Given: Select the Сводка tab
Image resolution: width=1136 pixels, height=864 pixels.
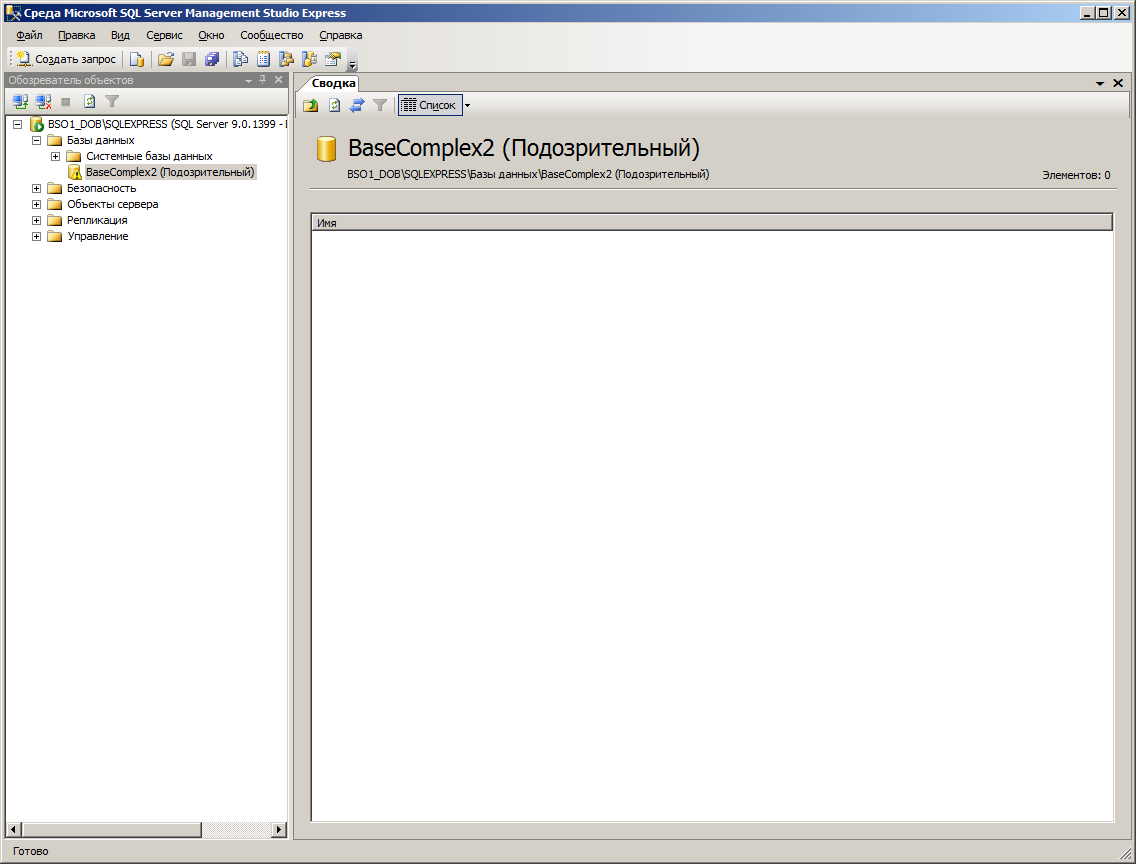Looking at the screenshot, I should coord(333,83).
